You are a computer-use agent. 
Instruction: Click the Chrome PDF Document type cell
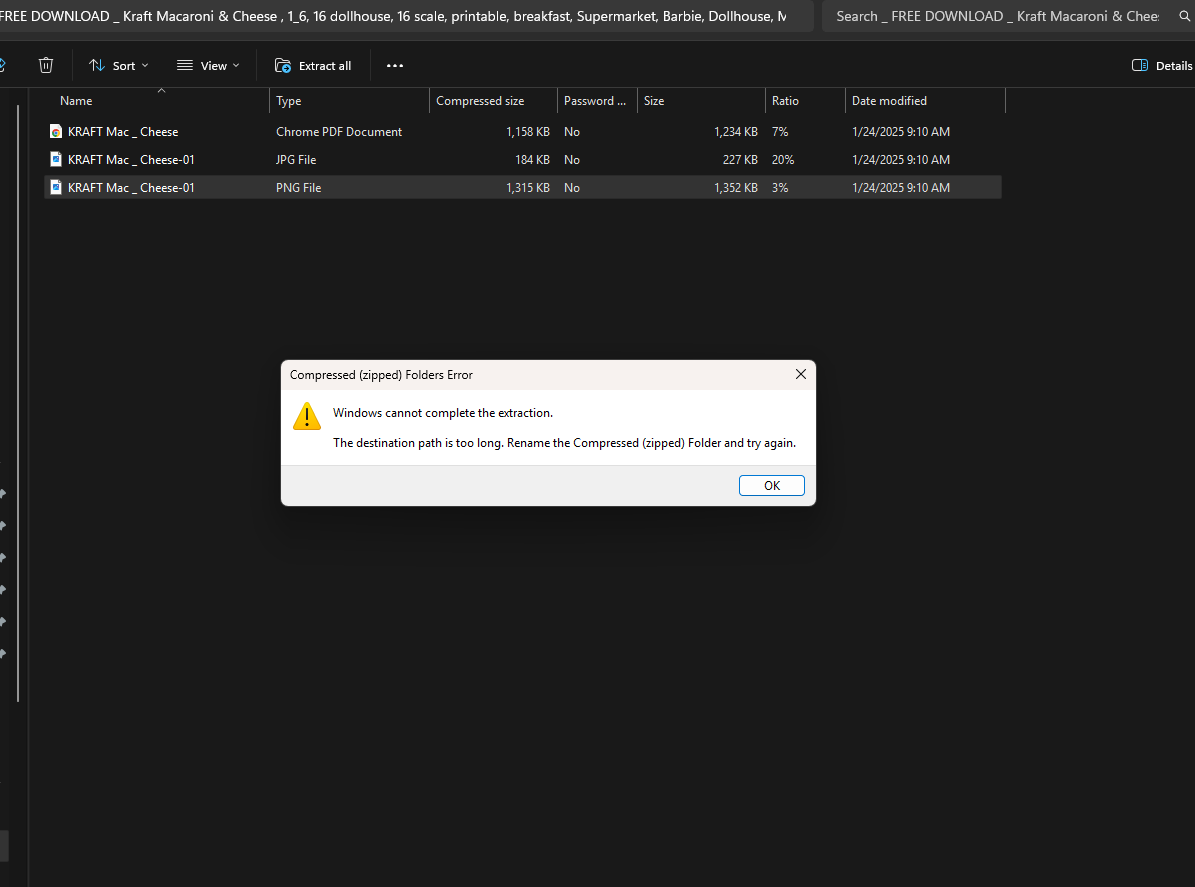[338, 132]
